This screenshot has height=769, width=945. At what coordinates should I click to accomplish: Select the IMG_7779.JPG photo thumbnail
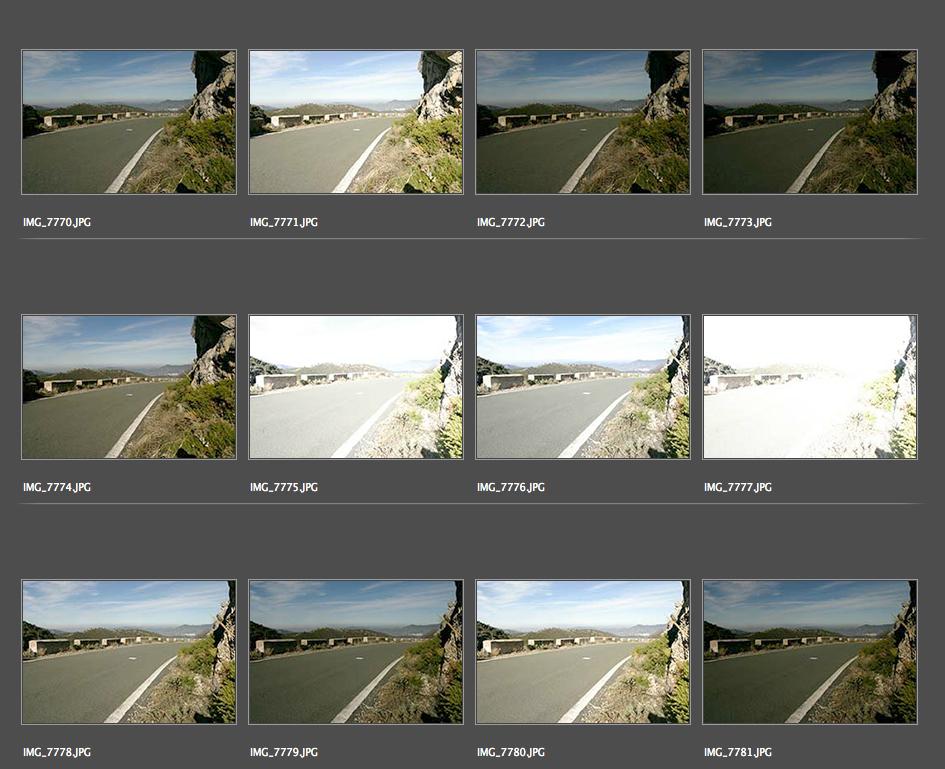click(x=356, y=652)
